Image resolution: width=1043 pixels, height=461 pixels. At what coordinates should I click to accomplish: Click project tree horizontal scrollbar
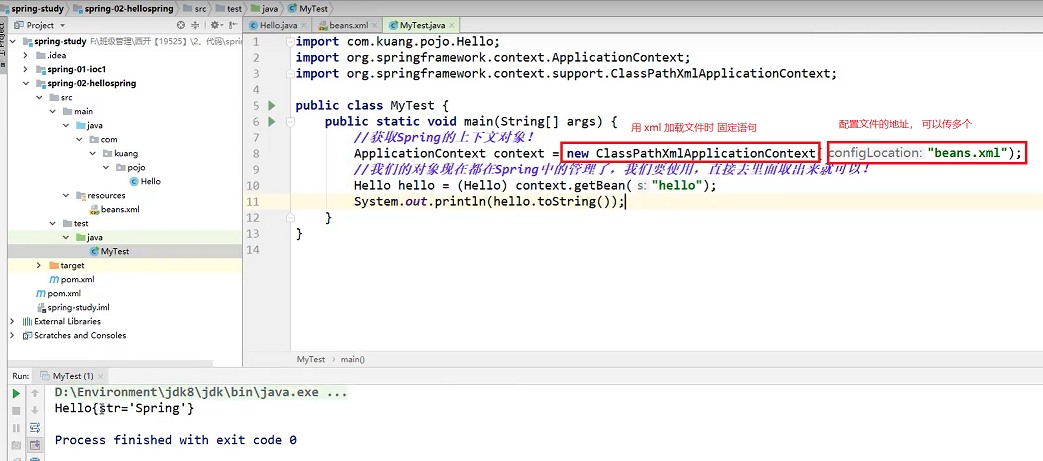110,364
